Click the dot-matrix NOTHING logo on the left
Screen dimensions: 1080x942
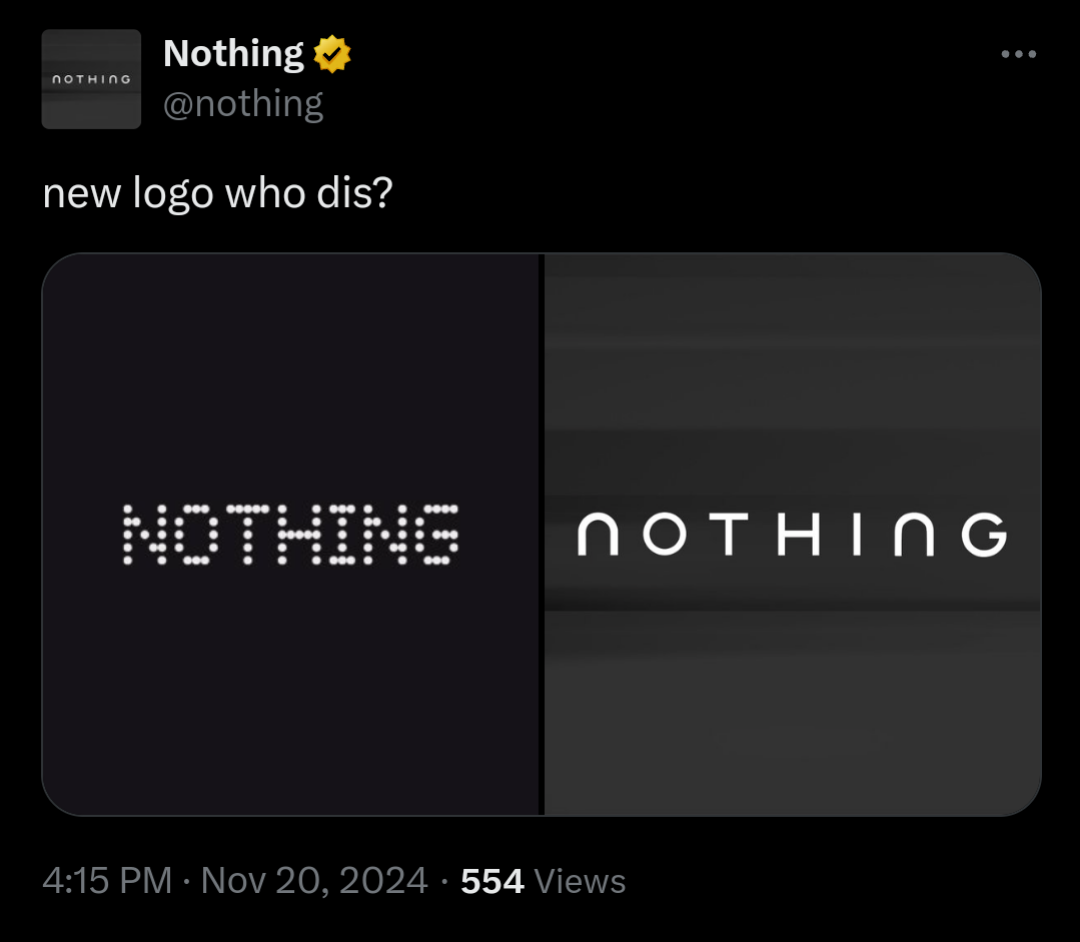click(290, 535)
